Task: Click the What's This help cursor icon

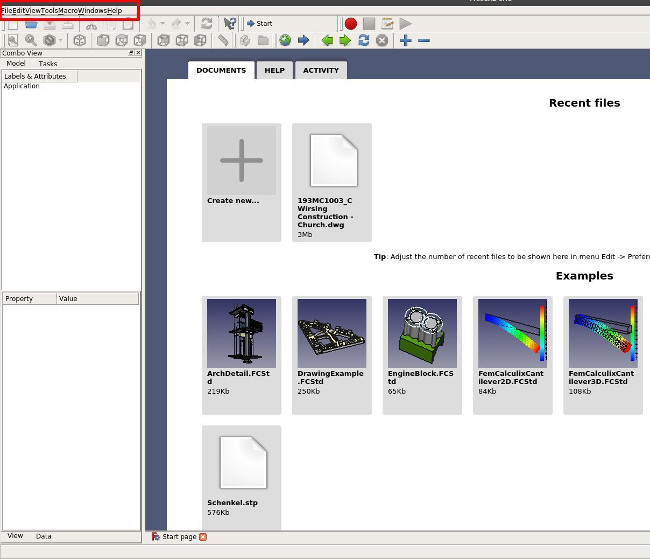Action: click(x=231, y=23)
